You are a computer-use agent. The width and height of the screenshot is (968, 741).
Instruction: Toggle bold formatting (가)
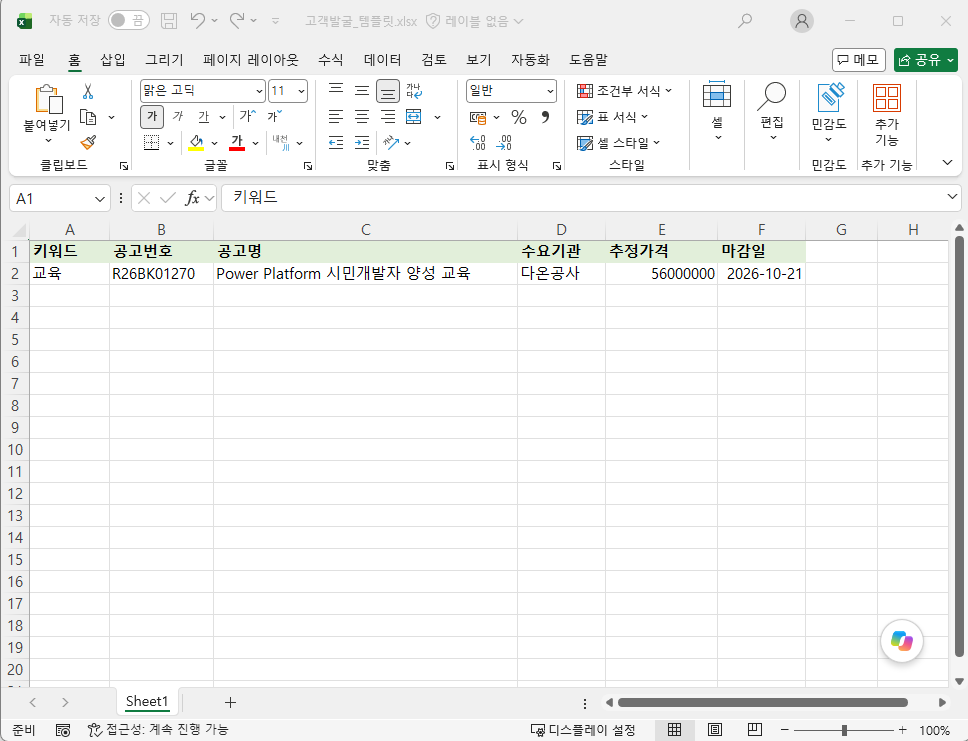click(x=152, y=116)
